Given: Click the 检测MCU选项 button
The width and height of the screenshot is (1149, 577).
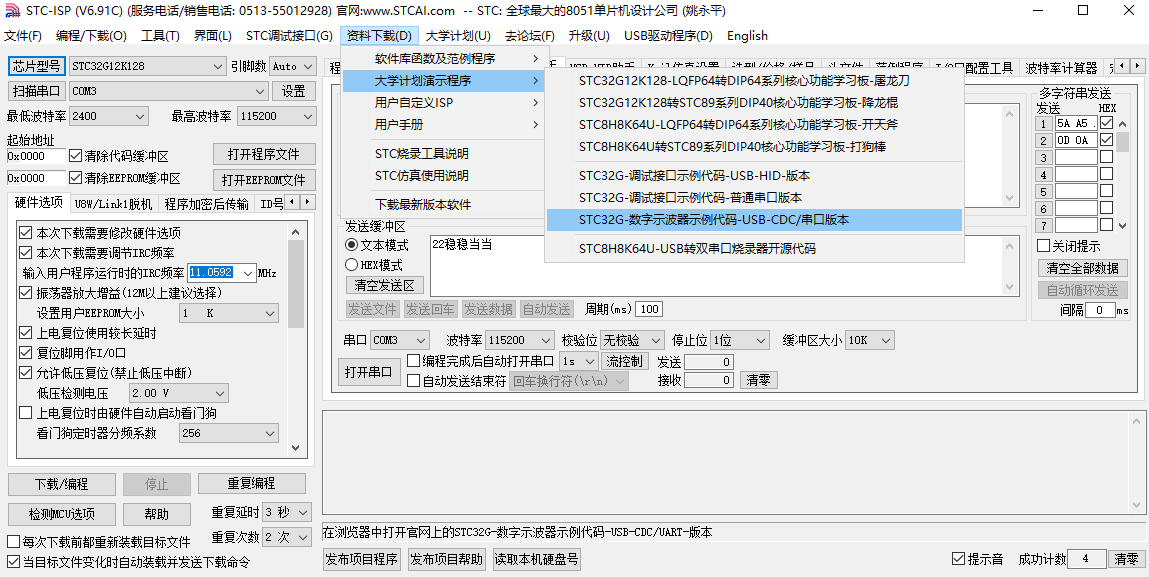Looking at the screenshot, I should coord(62,514).
